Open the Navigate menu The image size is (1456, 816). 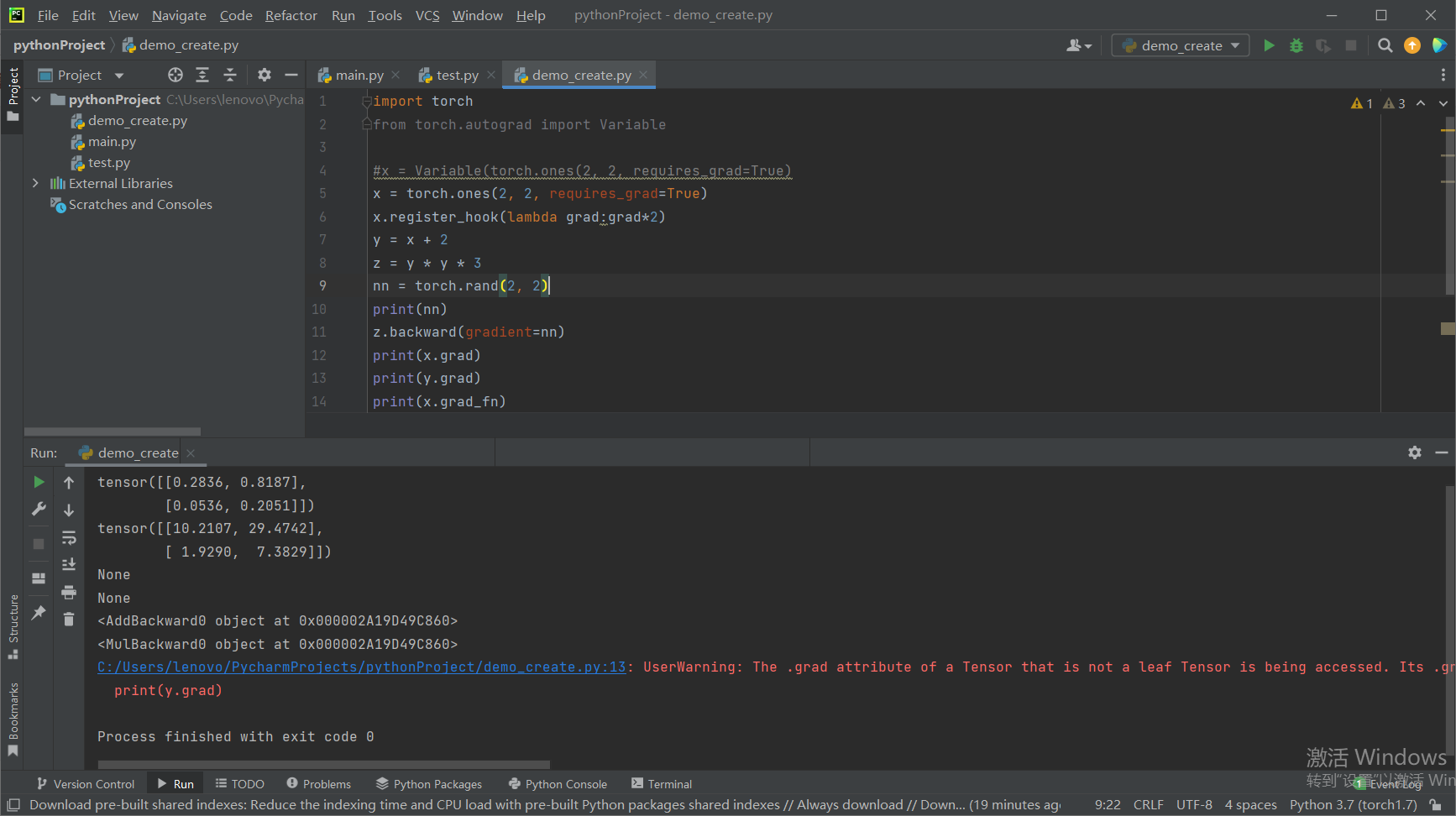tap(179, 15)
